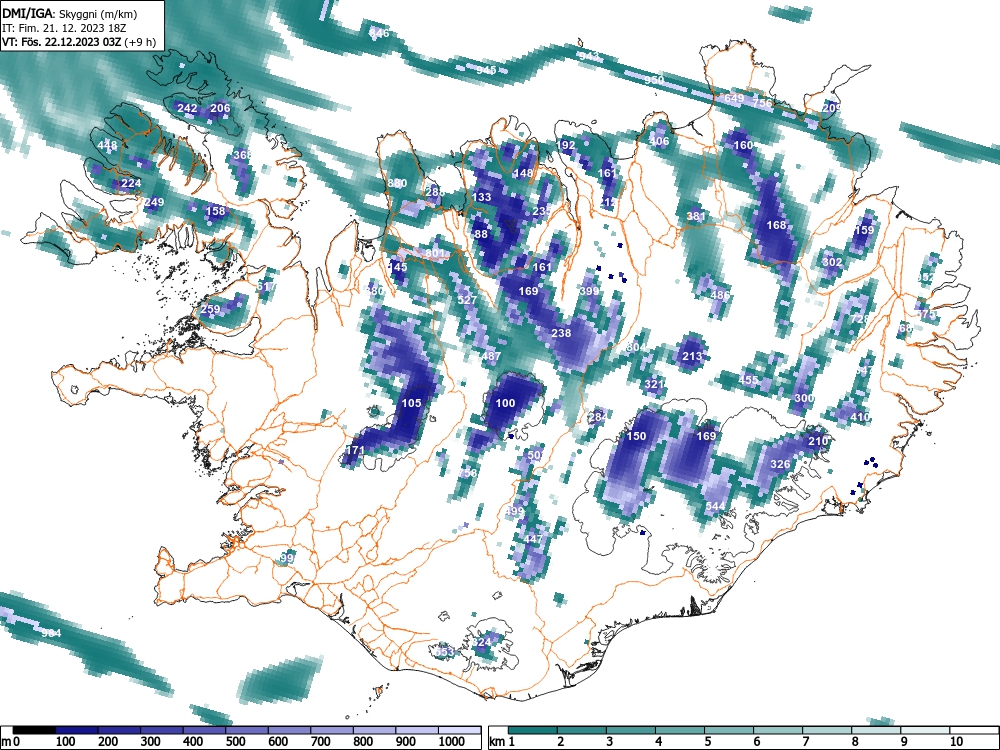Click the visibility value 159 on the map
Screen dimensions: 1000x750
[864, 230]
